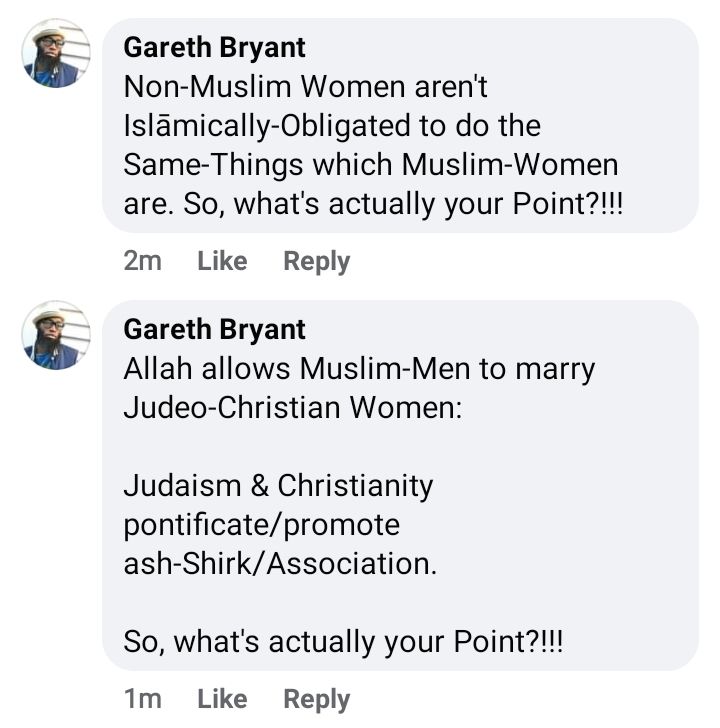Open Gareth Bryant name on the 1m comment
This screenshot has width=720, height=728.
click(214, 329)
